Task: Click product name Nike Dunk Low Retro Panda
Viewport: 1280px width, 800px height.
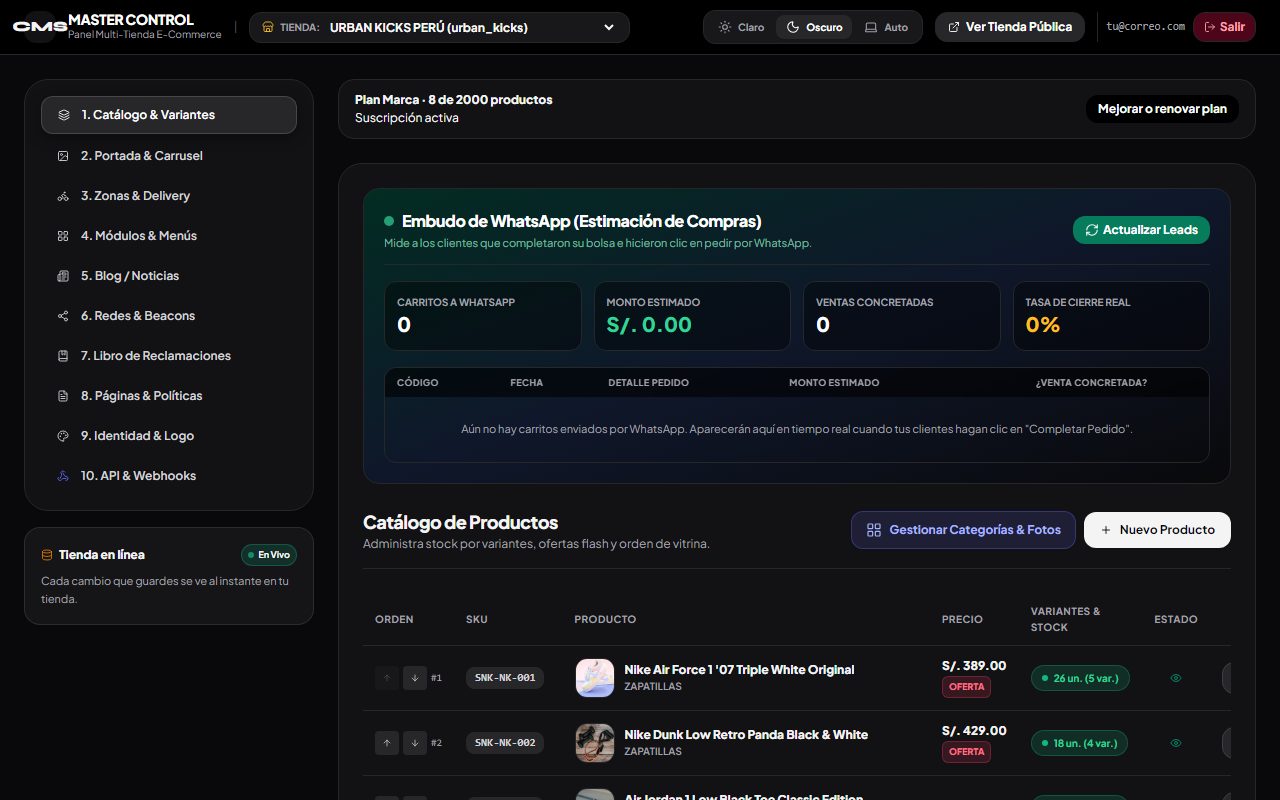Action: [746, 735]
